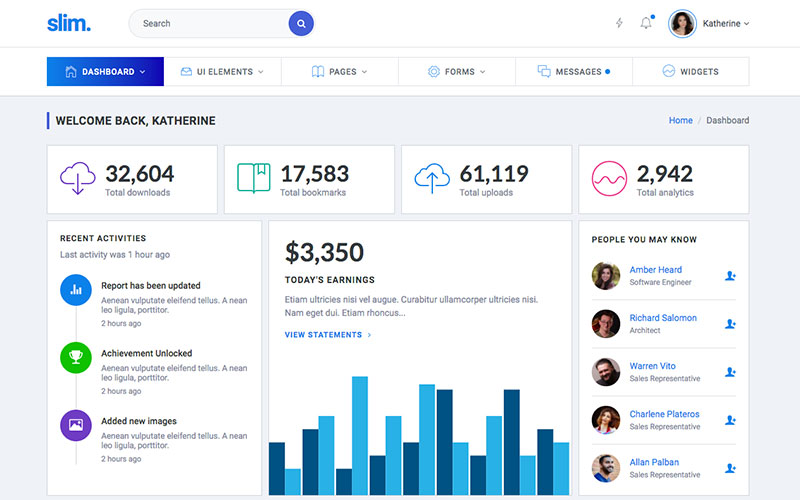Click Katherine's profile avatar
The image size is (800, 500).
point(682,23)
